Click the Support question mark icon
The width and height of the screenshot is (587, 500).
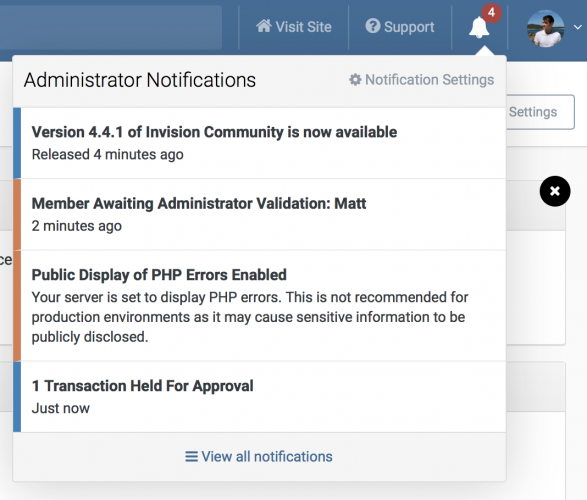(x=372, y=26)
